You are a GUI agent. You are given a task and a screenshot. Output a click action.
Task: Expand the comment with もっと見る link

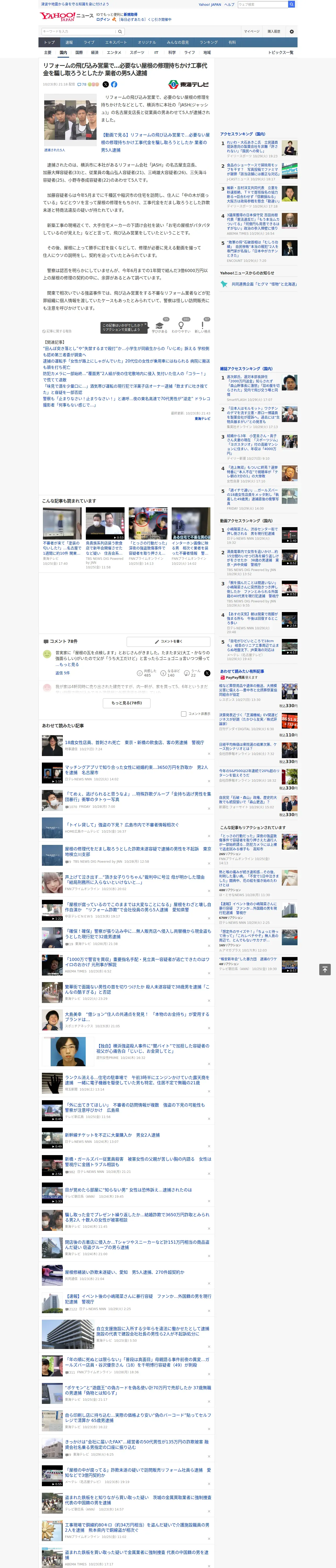[68, 664]
